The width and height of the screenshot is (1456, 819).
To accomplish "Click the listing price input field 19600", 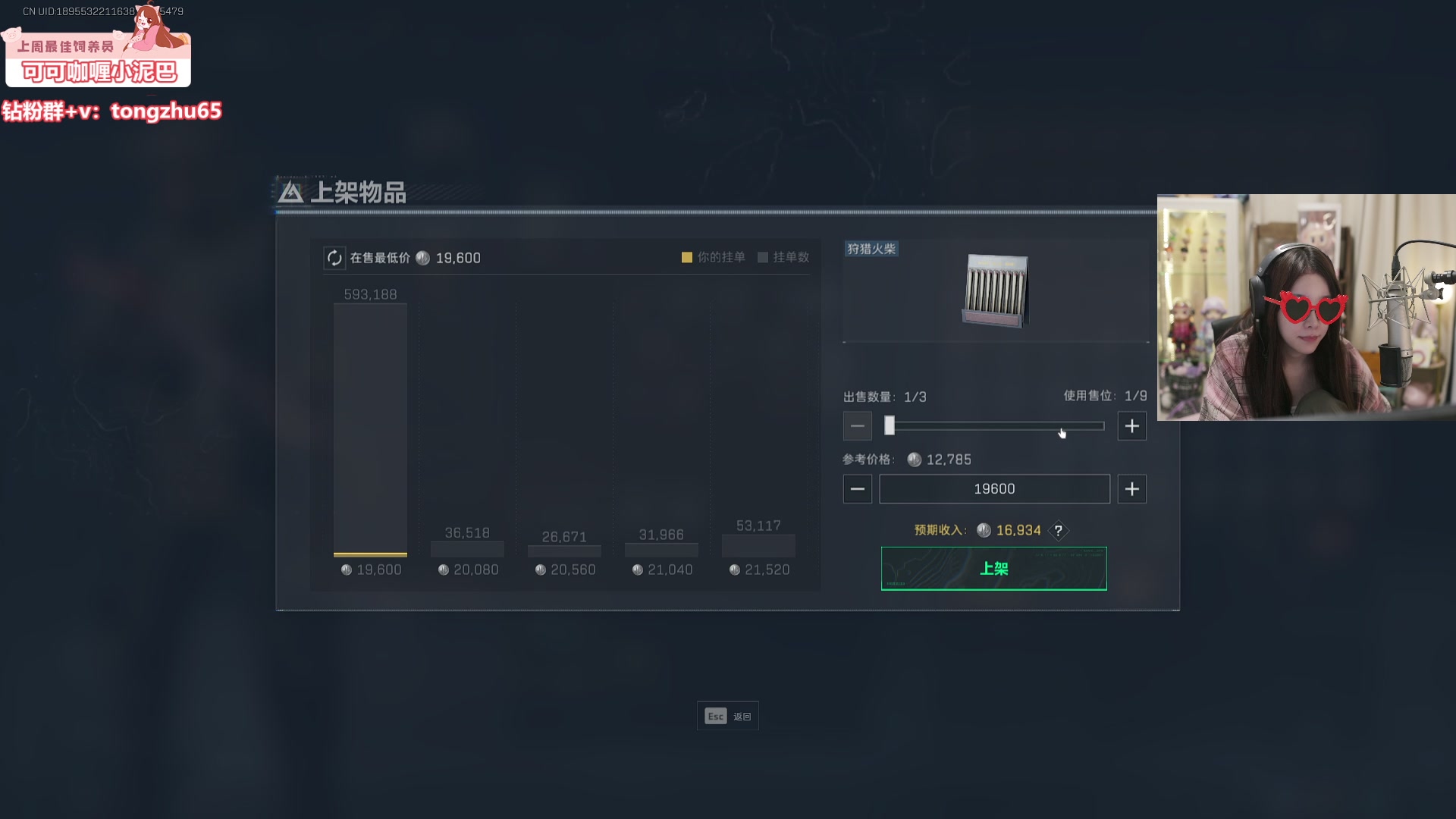I will click(994, 489).
